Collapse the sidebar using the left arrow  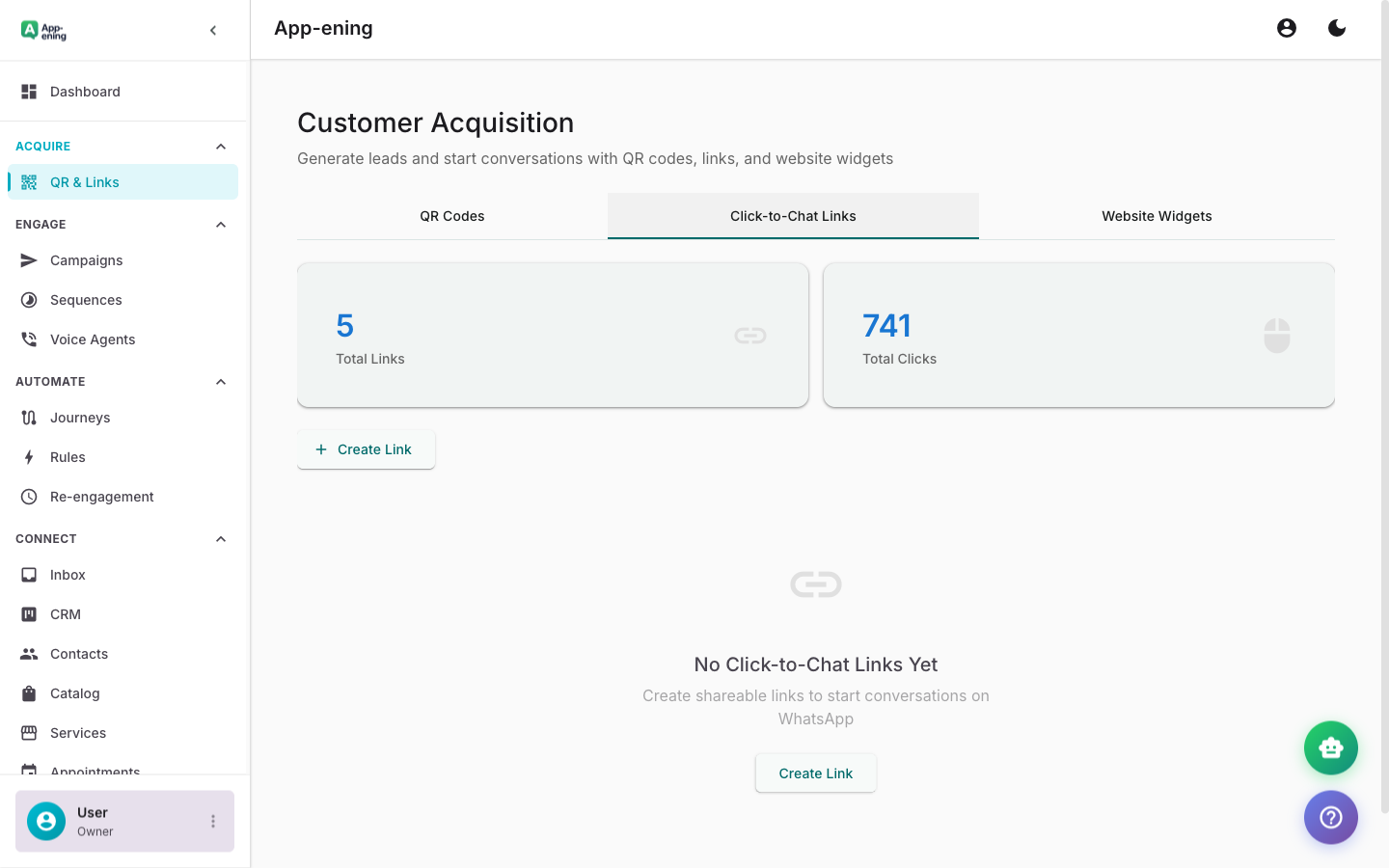213,30
